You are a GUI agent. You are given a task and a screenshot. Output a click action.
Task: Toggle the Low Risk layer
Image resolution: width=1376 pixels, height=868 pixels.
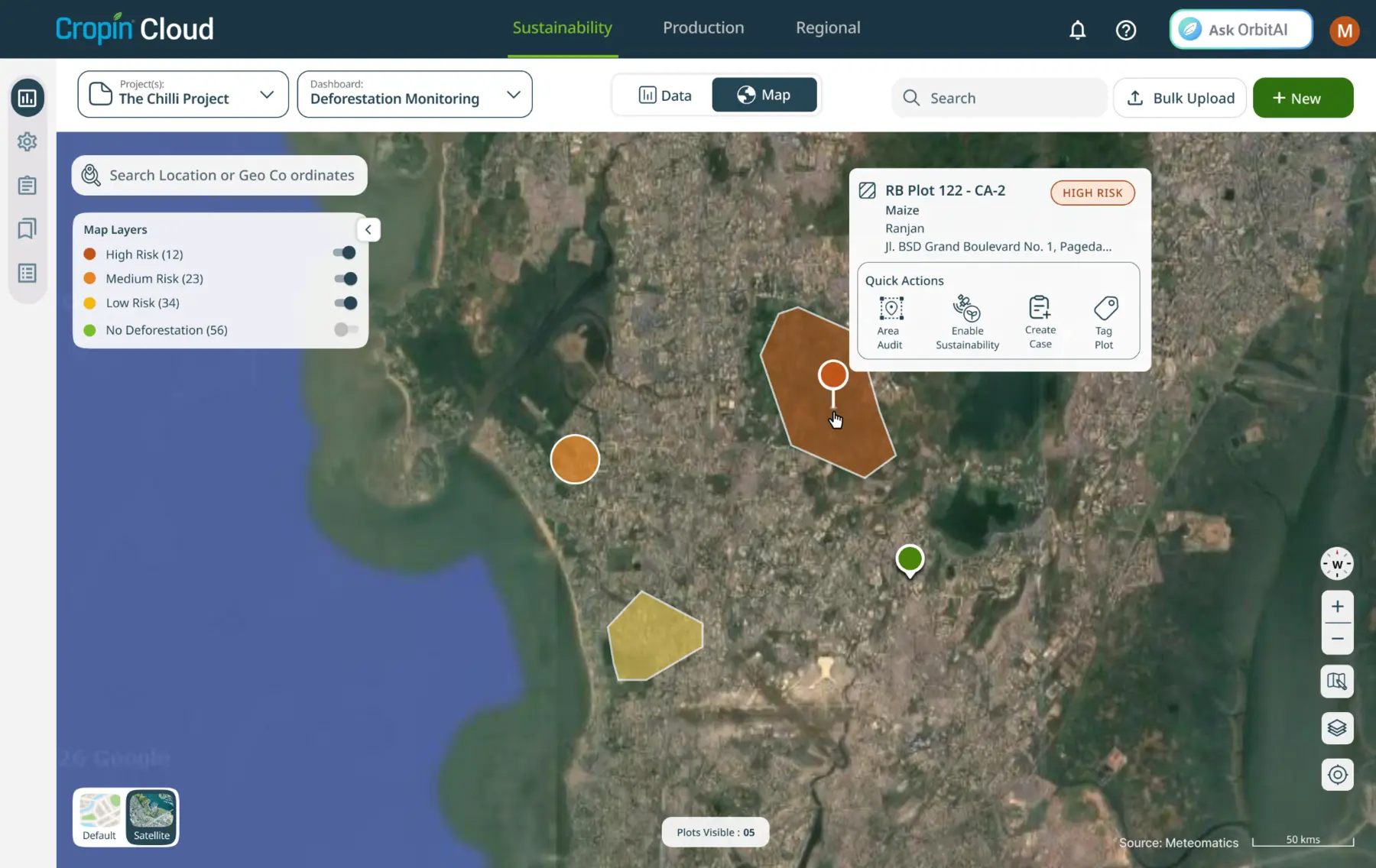[345, 303]
